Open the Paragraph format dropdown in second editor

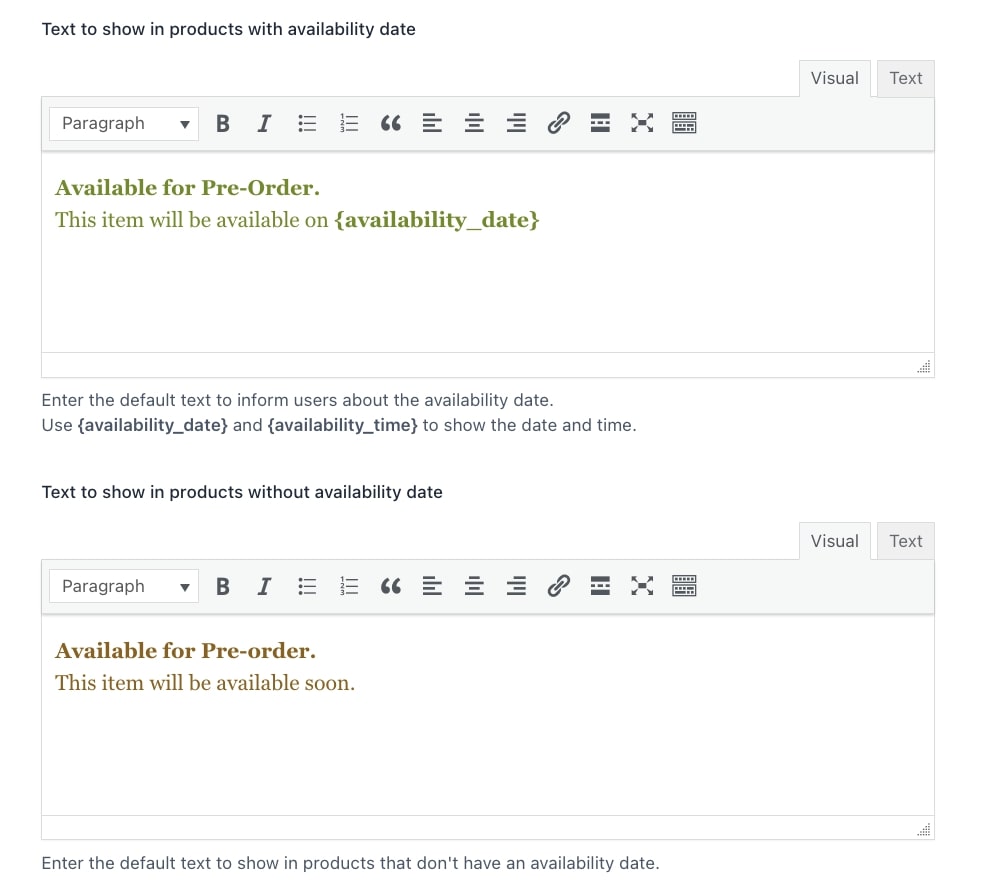(x=124, y=587)
